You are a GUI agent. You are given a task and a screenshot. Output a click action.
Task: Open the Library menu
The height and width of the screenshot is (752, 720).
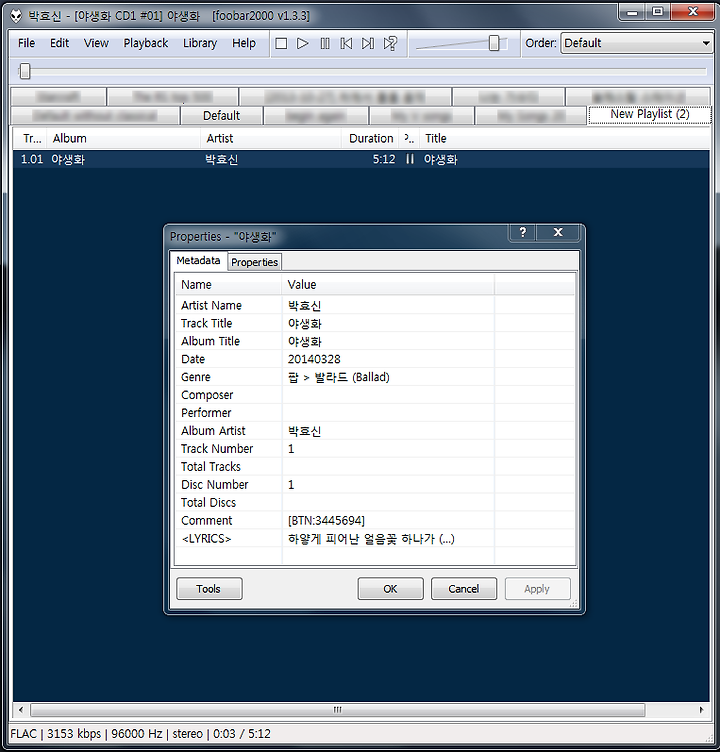coord(200,43)
